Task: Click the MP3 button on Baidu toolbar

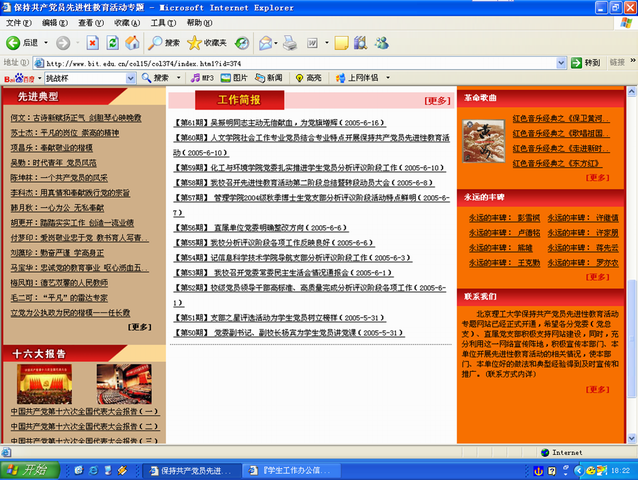Action: coord(202,78)
